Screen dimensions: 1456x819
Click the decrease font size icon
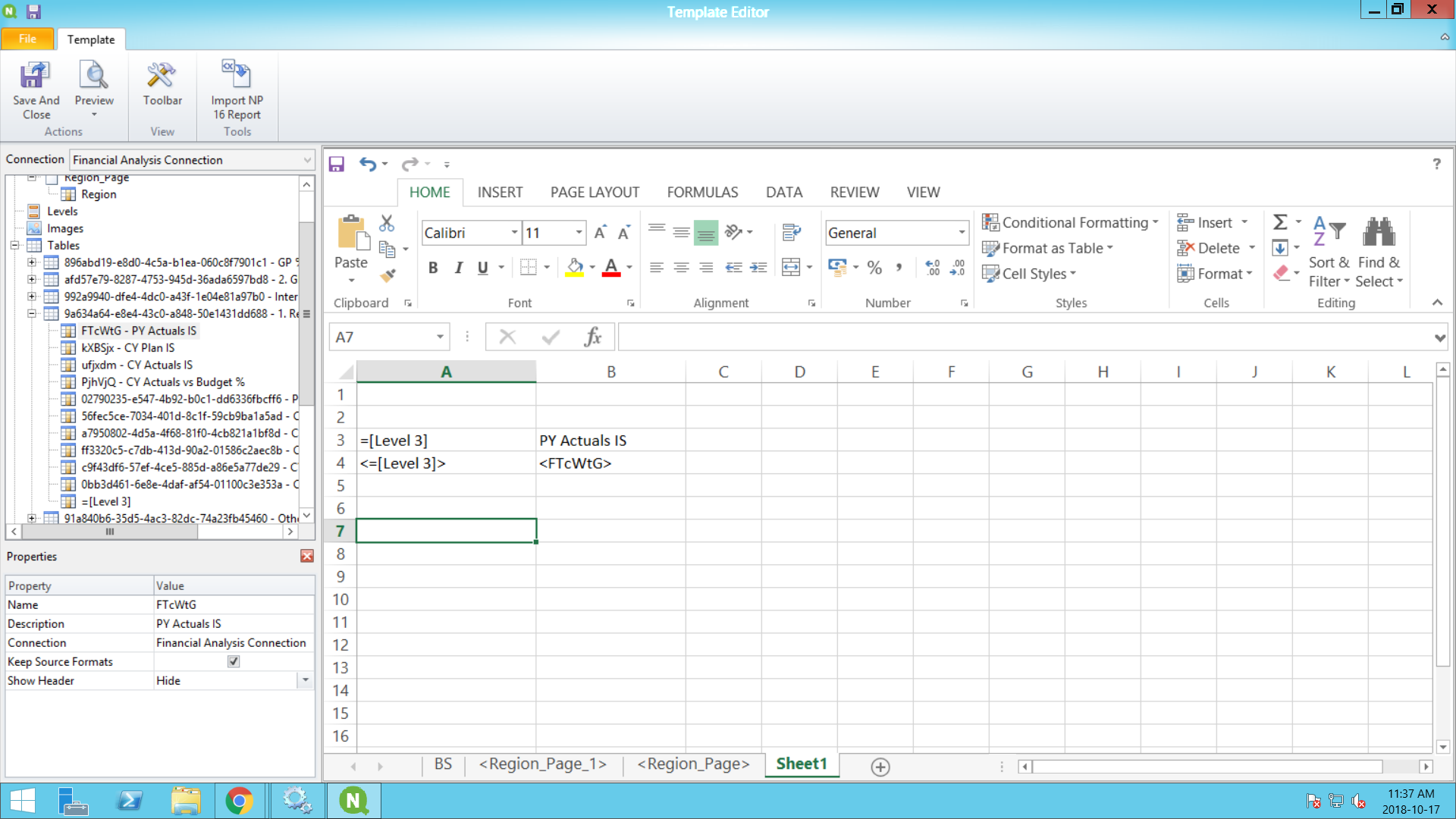(x=624, y=233)
